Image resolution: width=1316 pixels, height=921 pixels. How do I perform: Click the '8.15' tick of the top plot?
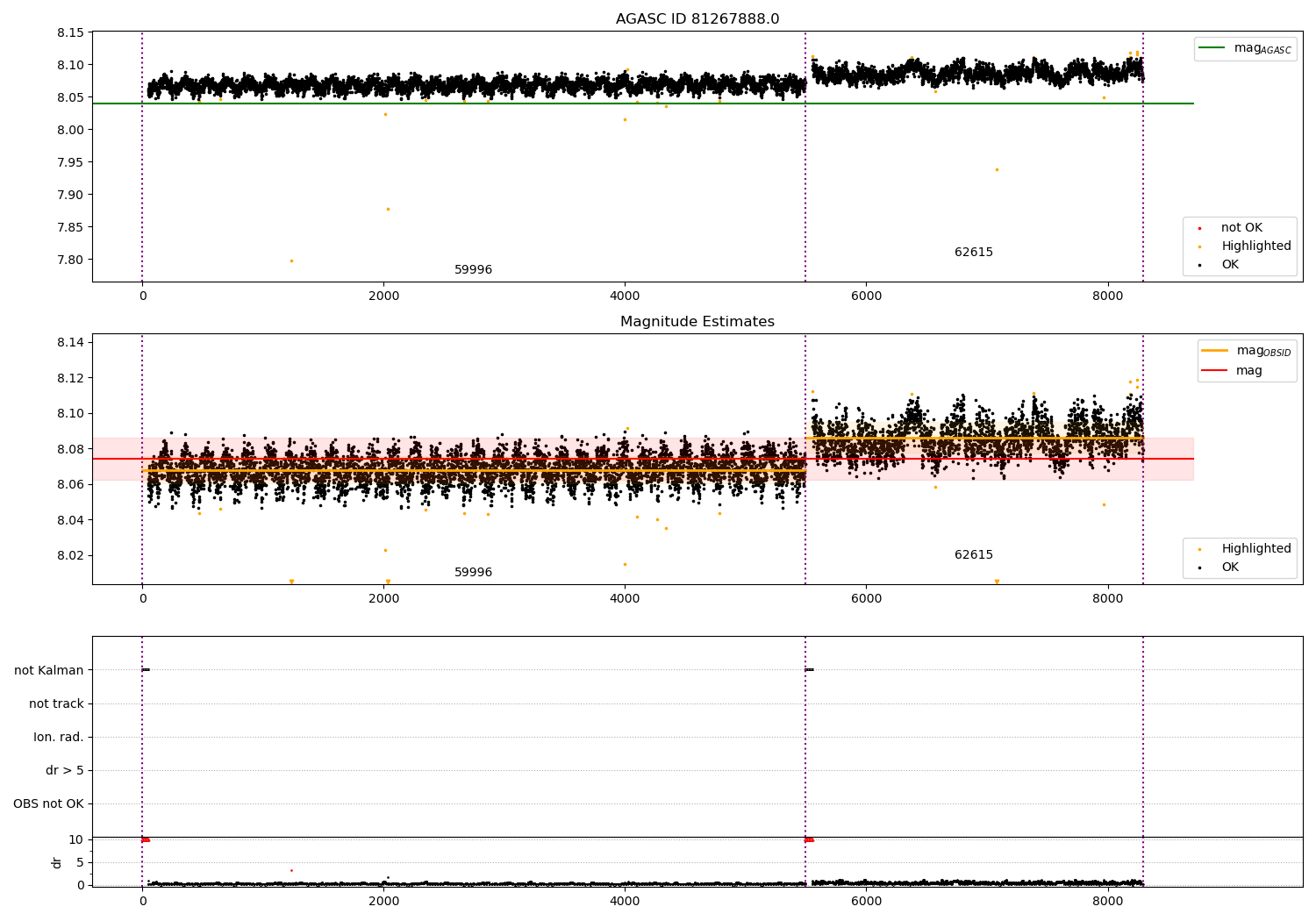click(x=70, y=32)
